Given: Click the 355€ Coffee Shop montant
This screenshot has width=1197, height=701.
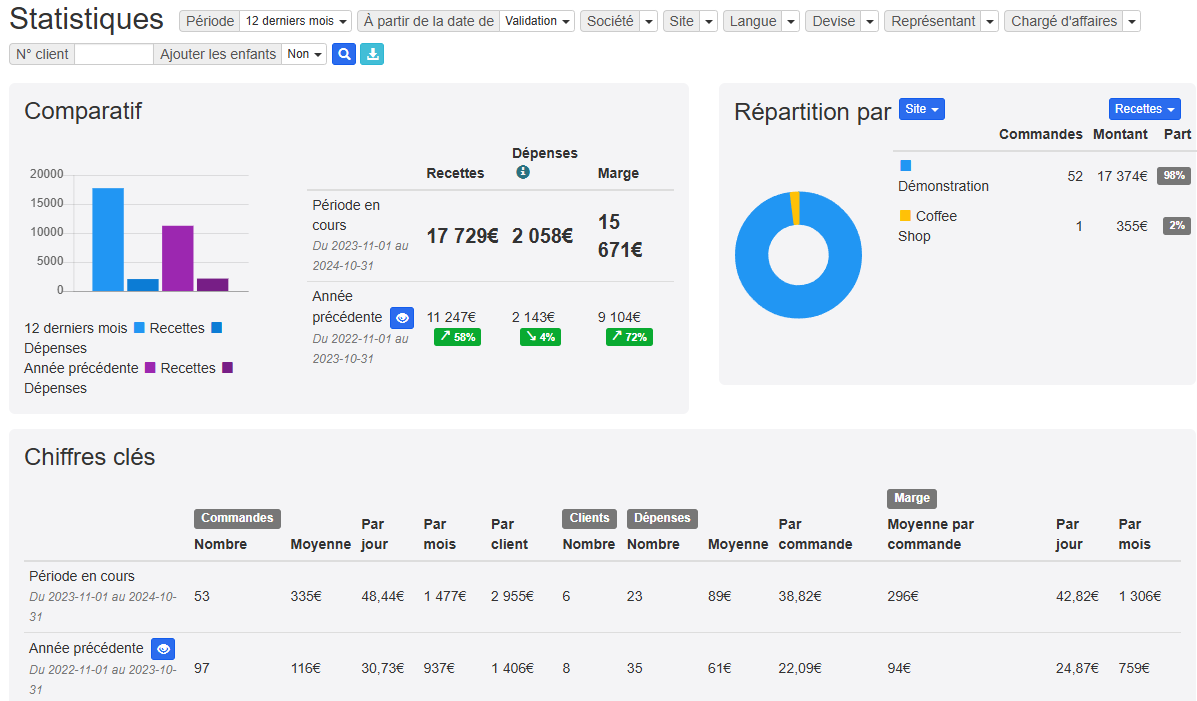Looking at the screenshot, I should 1131,226.
